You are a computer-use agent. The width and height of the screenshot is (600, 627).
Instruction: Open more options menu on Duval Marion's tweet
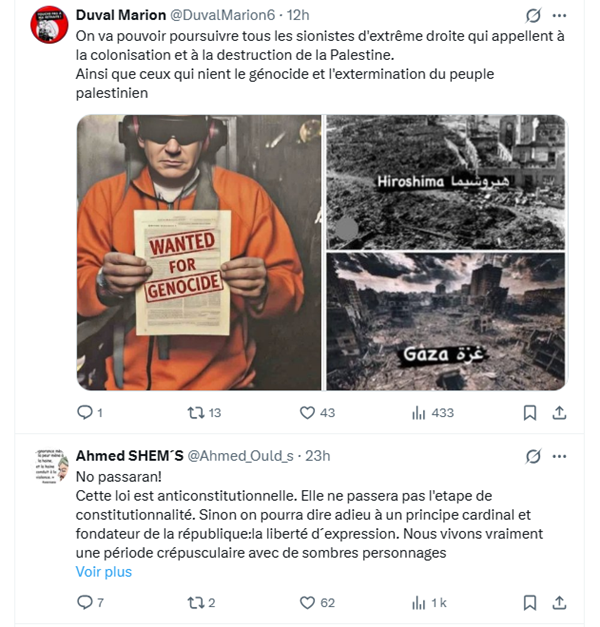tap(559, 16)
